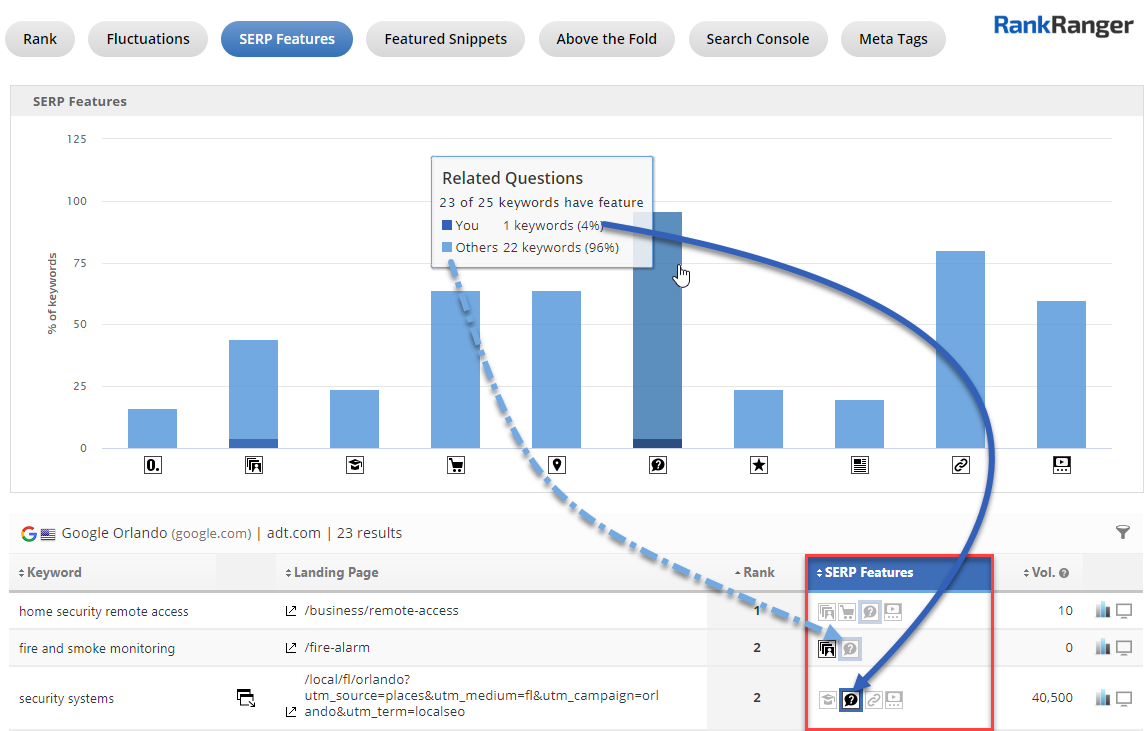The height and width of the screenshot is (731, 1145).
Task: Open the /business/remote-access landing page link
Action: 381,611
